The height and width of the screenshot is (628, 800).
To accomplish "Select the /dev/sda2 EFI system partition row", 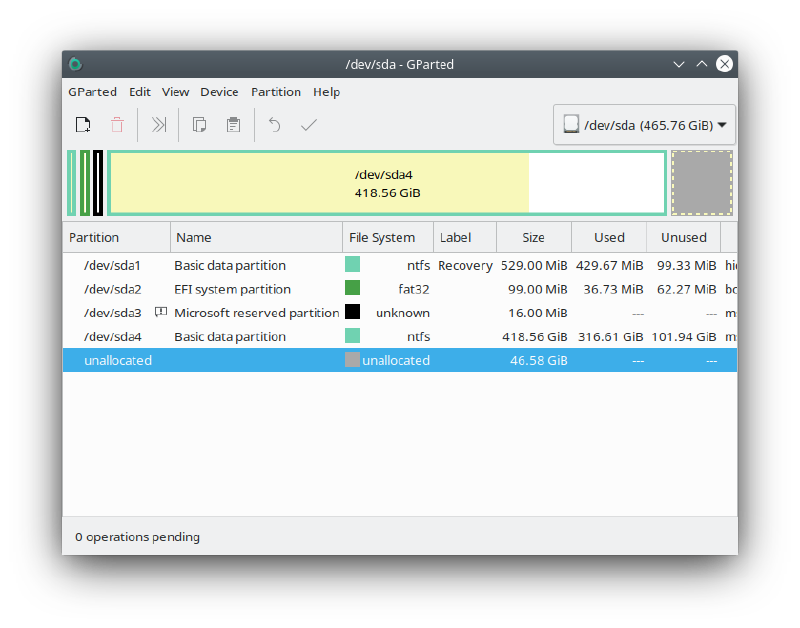I will (x=400, y=289).
